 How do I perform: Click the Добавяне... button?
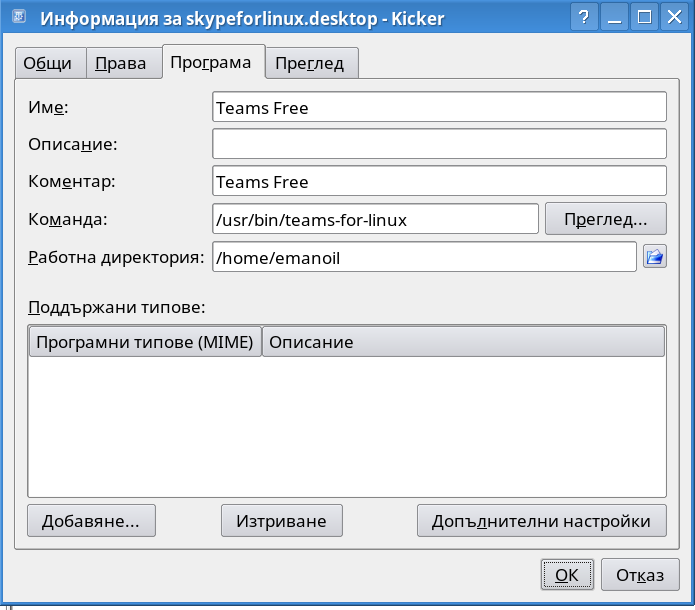(x=91, y=520)
